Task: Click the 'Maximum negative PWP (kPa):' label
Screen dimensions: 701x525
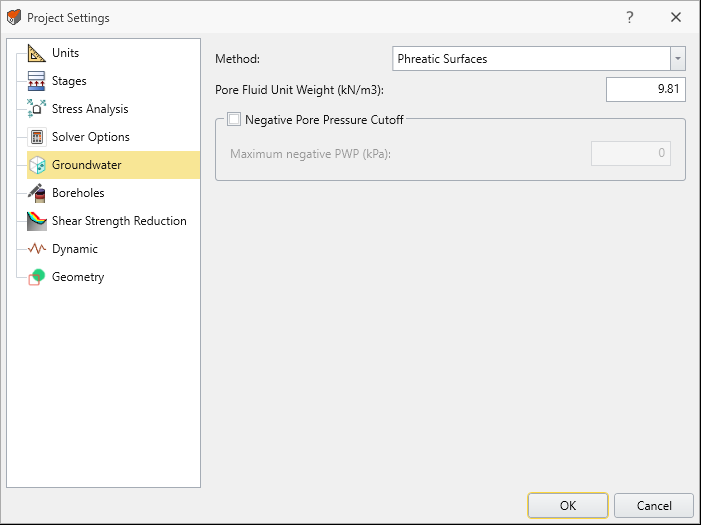Action: click(311, 154)
